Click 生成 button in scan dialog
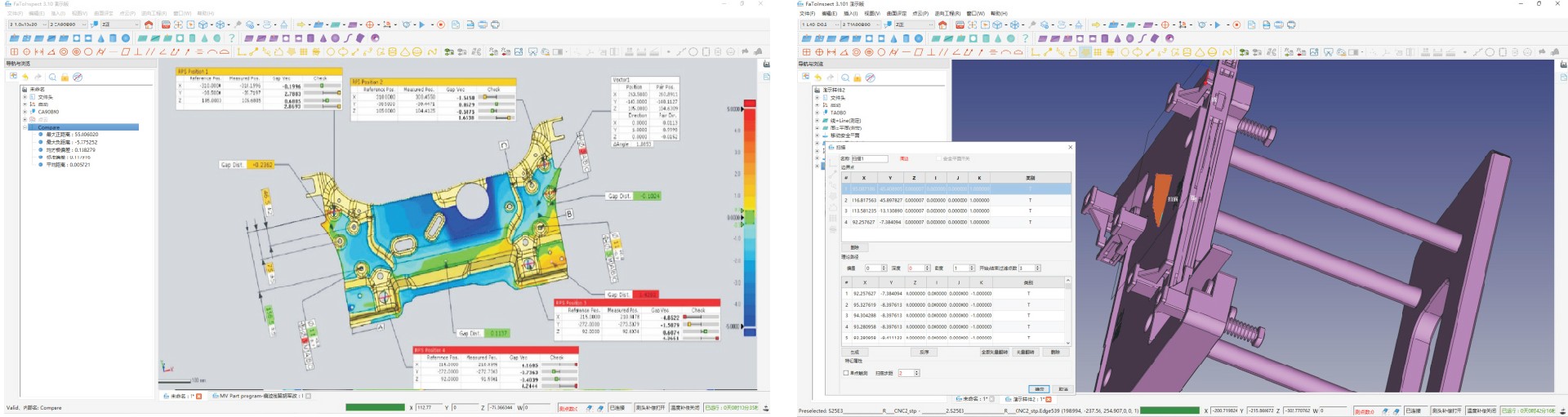The image size is (1568, 417). 854,352
